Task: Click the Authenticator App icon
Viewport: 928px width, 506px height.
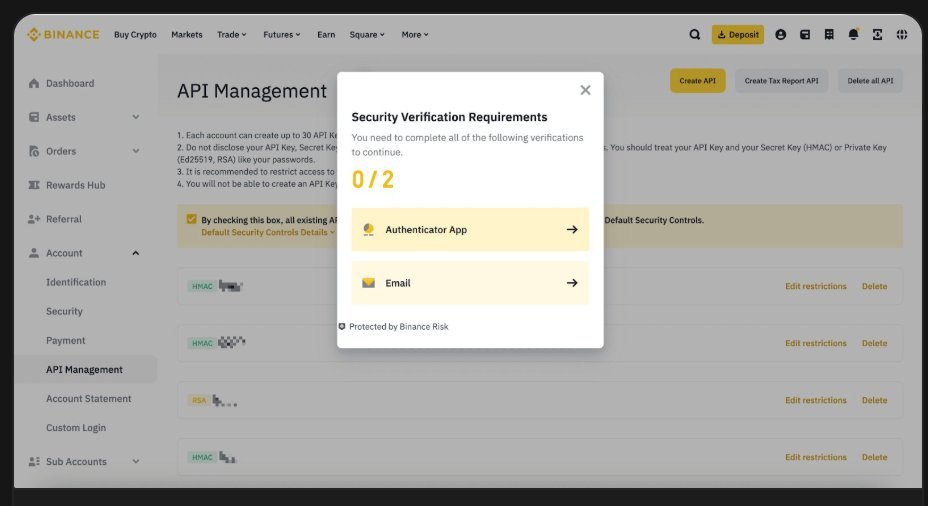Action: pos(369,230)
